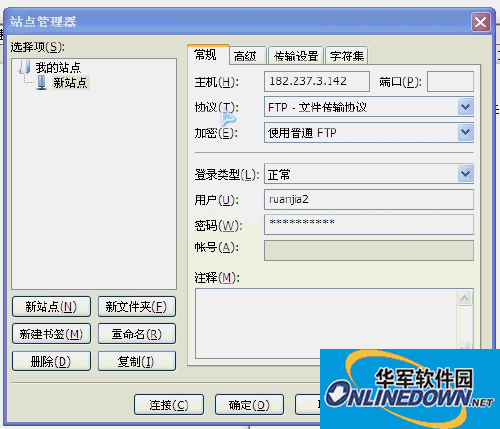
Task: Open the 加密 encryption dropdown arrow
Action: (x=465, y=133)
